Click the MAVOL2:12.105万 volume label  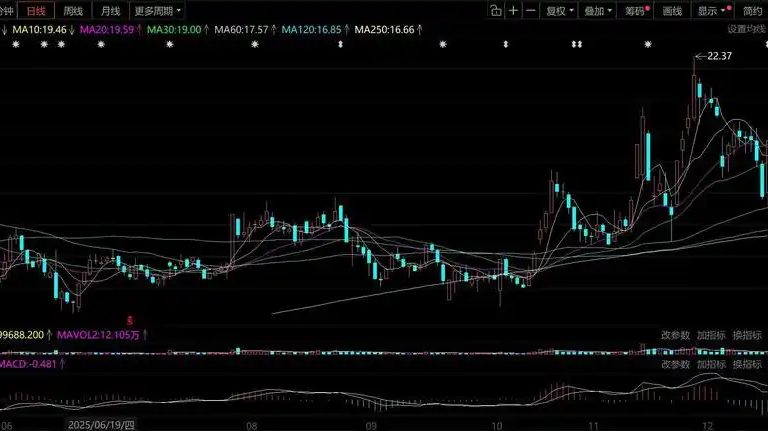(x=98, y=335)
